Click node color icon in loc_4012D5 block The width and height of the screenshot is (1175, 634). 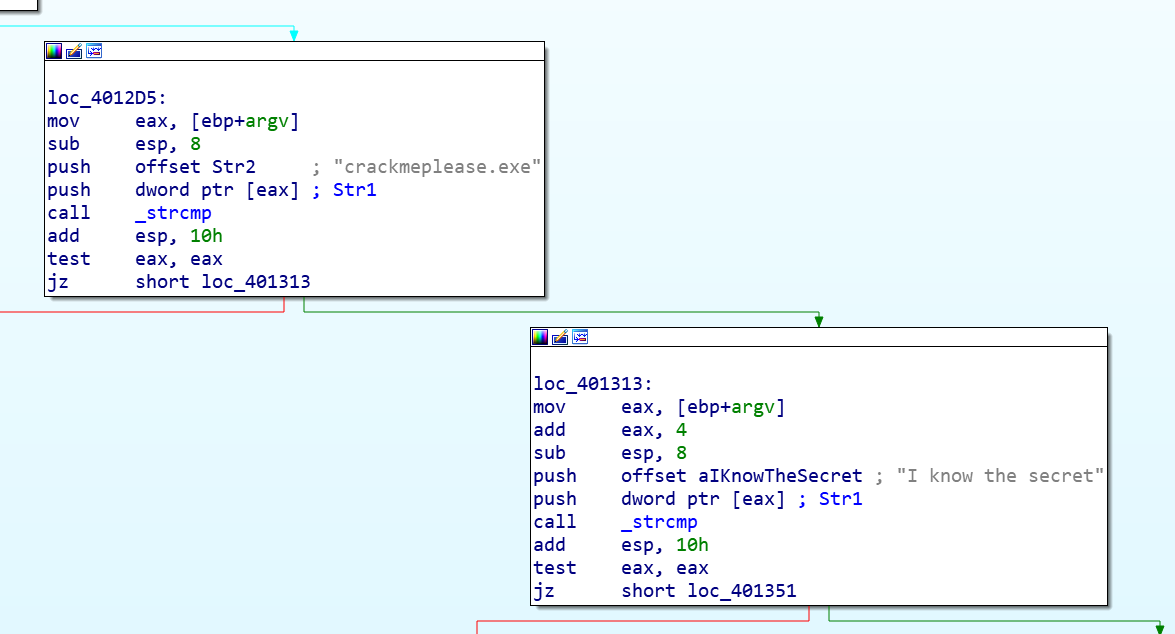[54, 51]
